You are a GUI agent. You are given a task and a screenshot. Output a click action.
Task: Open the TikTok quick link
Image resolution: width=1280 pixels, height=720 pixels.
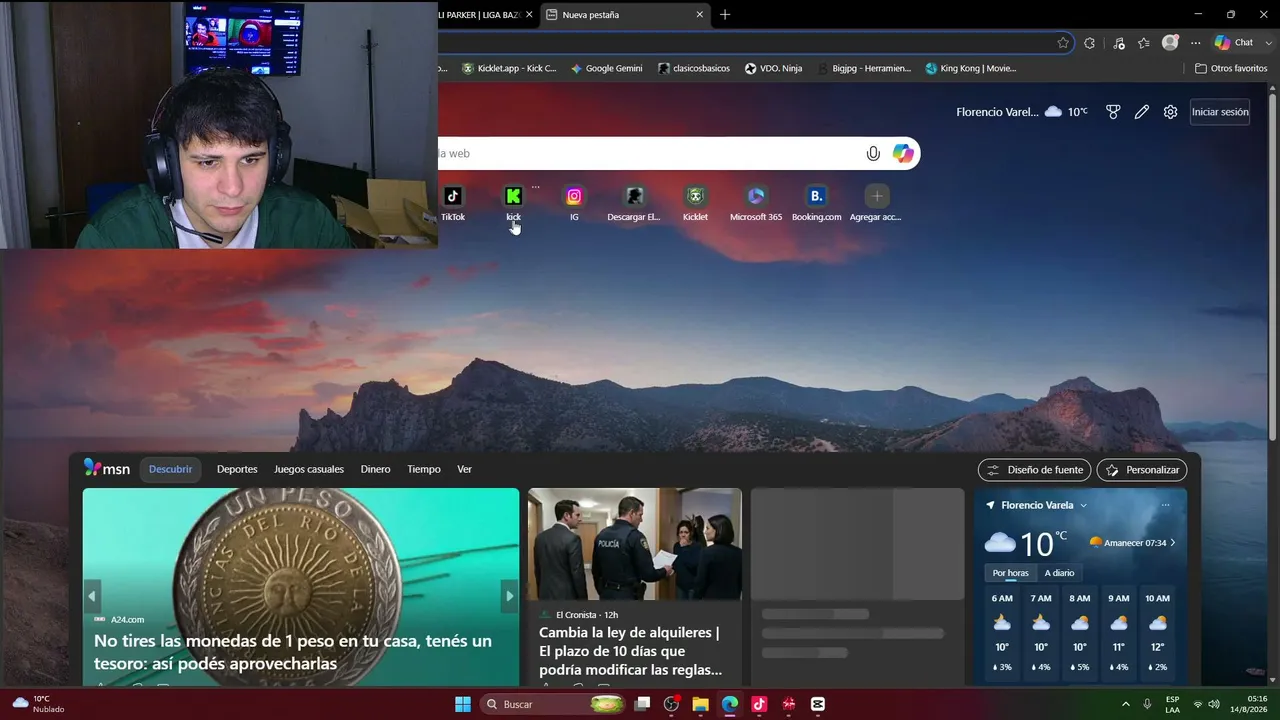tap(453, 203)
